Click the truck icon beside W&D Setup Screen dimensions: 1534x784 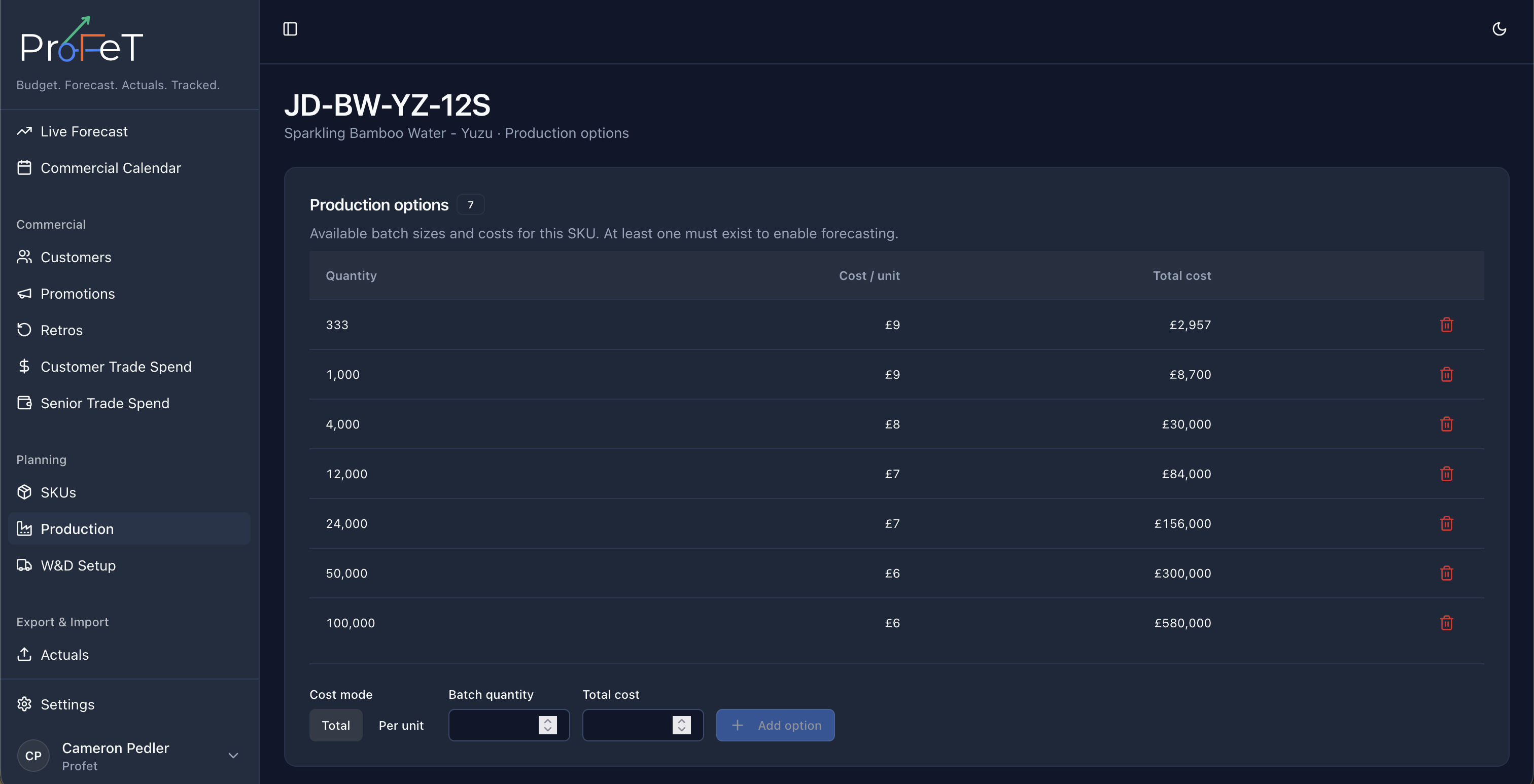click(x=24, y=565)
